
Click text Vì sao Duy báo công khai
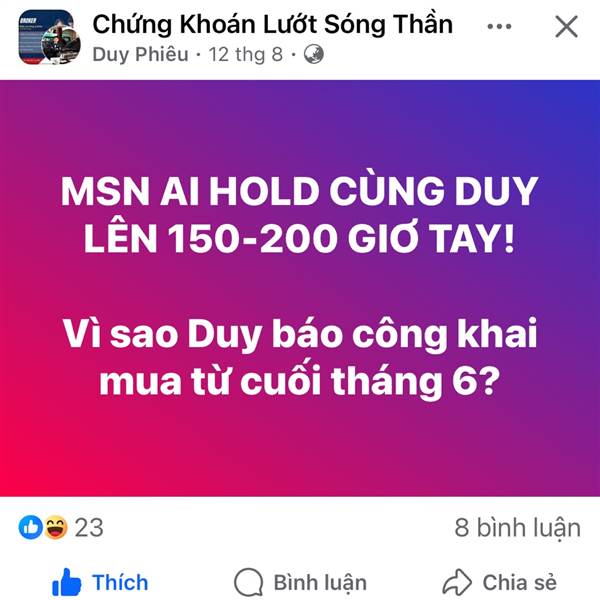tap(300, 334)
